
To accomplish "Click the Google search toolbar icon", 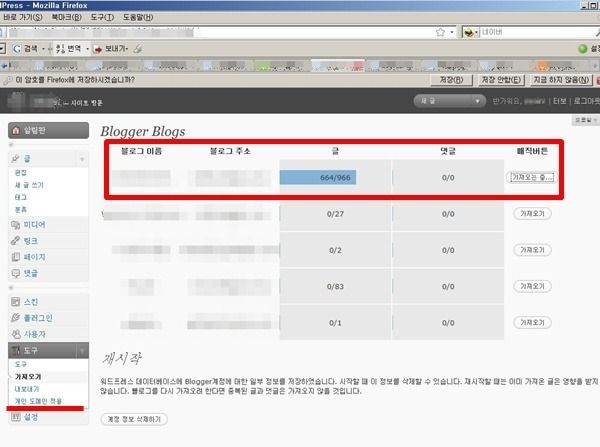I will (16, 49).
